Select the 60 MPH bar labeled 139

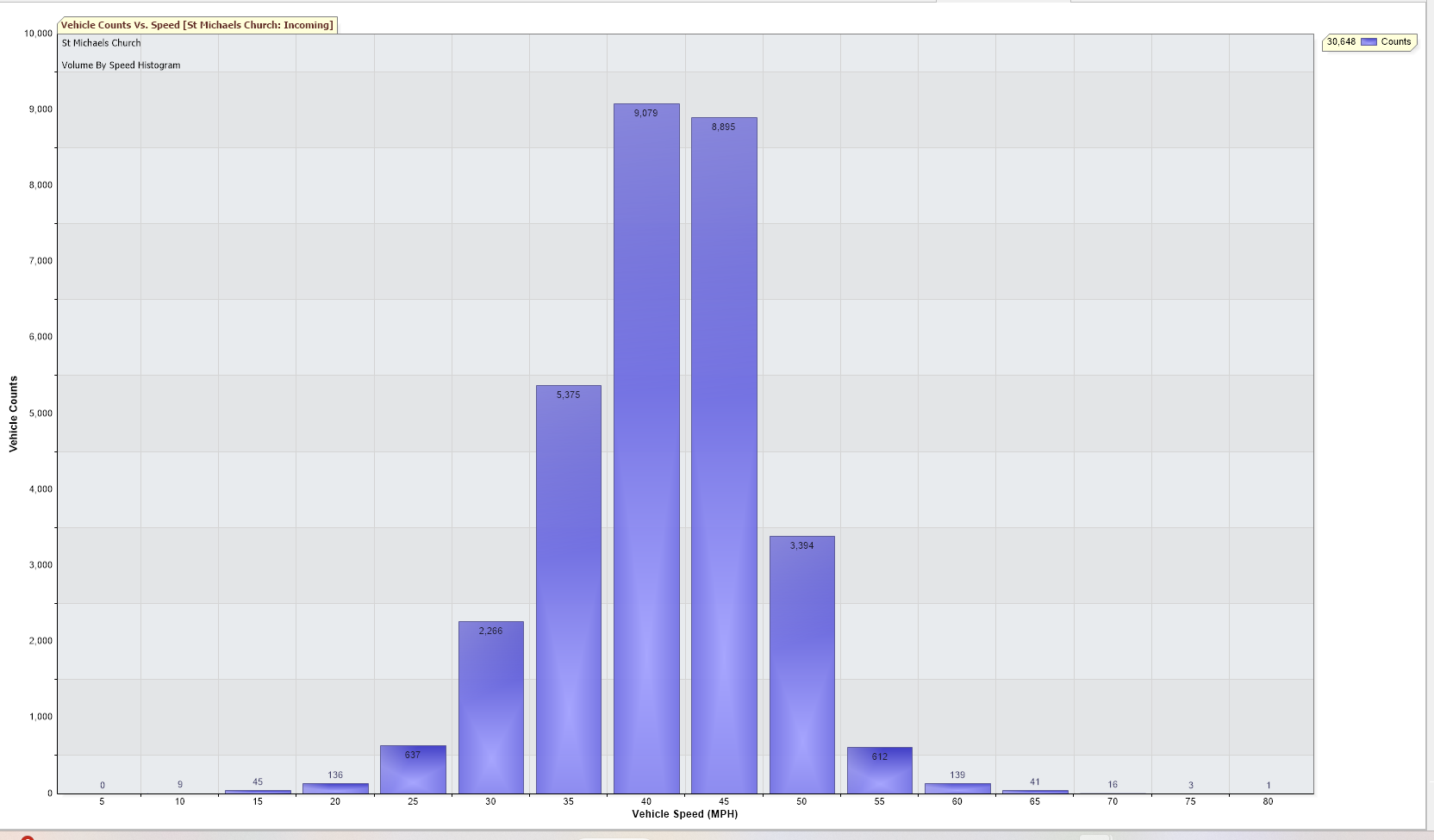(x=957, y=788)
